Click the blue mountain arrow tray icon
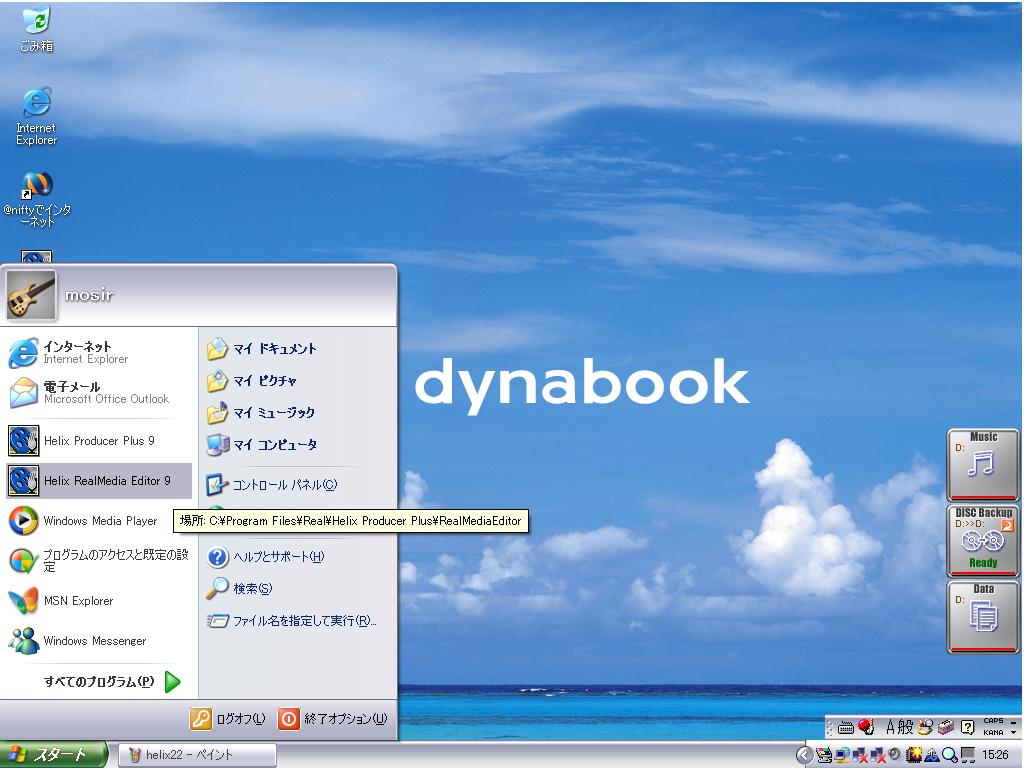Screen dimensions: 1024x768 tap(933, 756)
